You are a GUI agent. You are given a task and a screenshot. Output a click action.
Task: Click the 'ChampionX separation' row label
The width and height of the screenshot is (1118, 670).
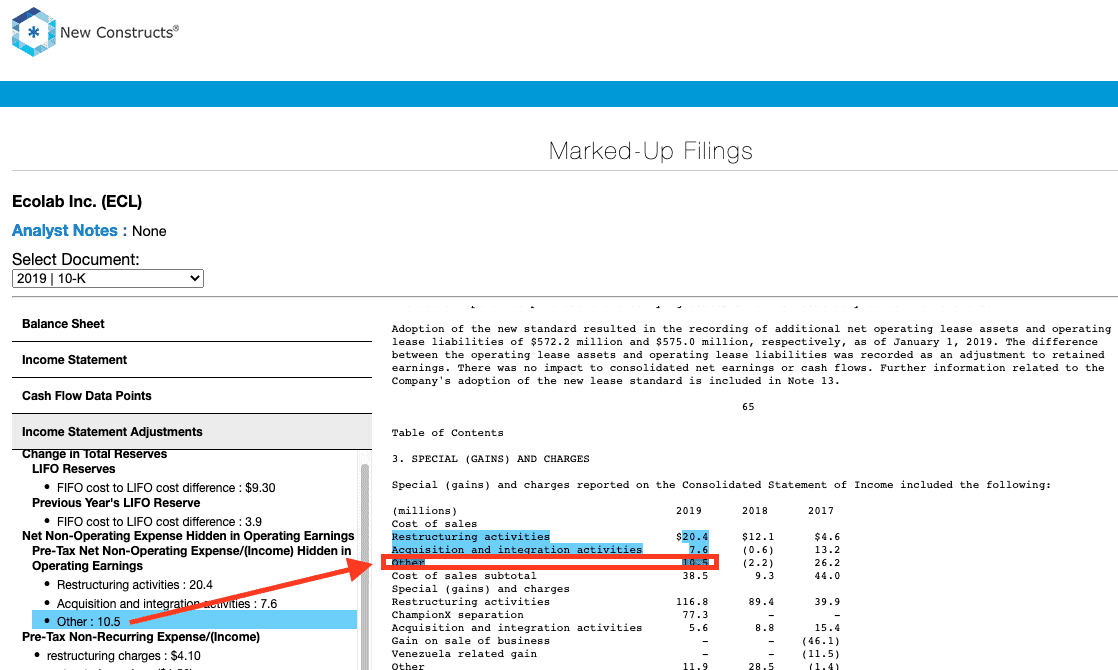coord(458,614)
